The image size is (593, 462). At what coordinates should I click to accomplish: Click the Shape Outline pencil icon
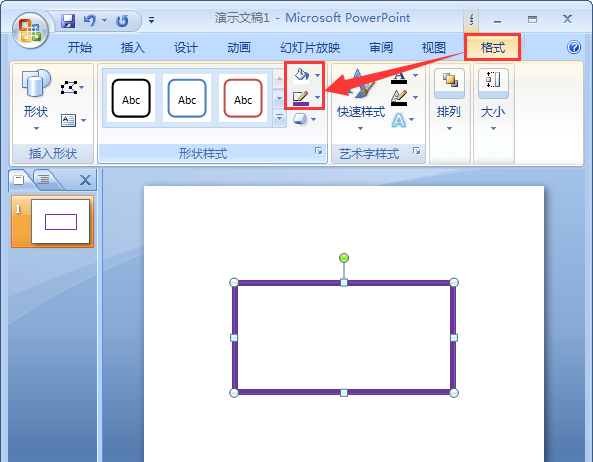click(301, 98)
